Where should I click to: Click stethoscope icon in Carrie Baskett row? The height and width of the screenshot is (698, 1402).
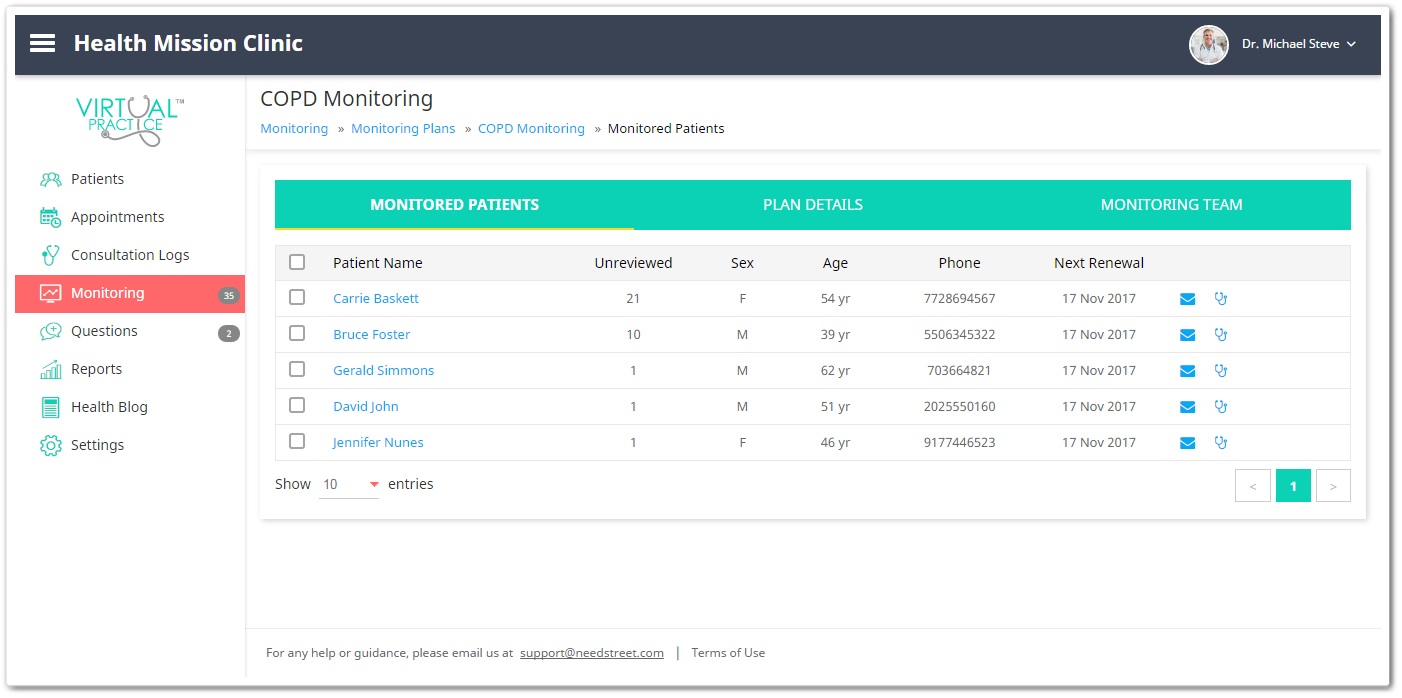pos(1220,298)
